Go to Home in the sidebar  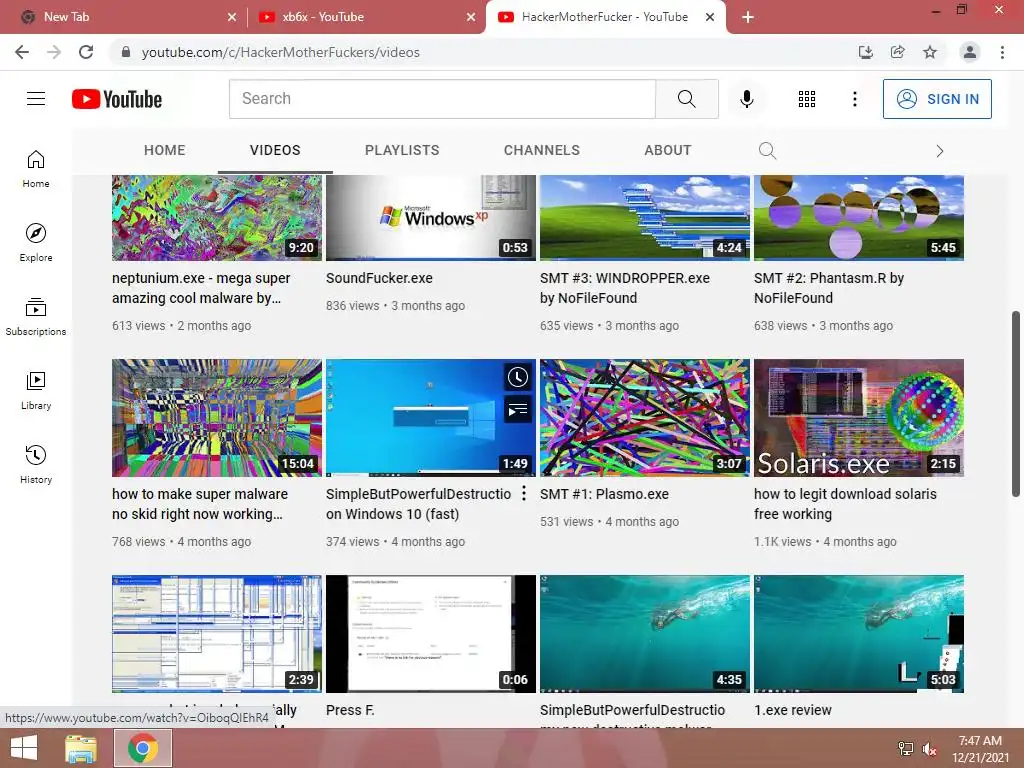36,168
